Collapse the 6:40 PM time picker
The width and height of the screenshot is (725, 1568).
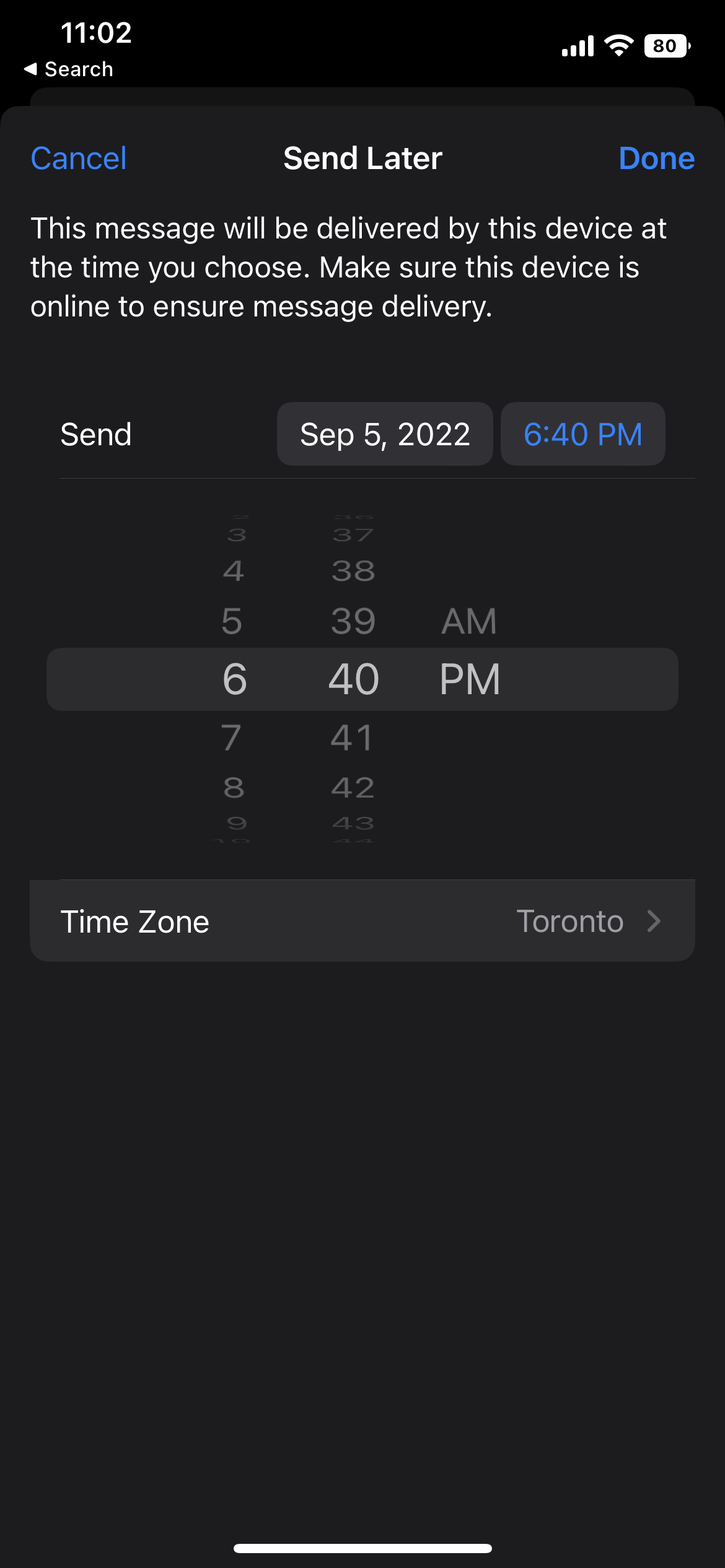pos(582,434)
